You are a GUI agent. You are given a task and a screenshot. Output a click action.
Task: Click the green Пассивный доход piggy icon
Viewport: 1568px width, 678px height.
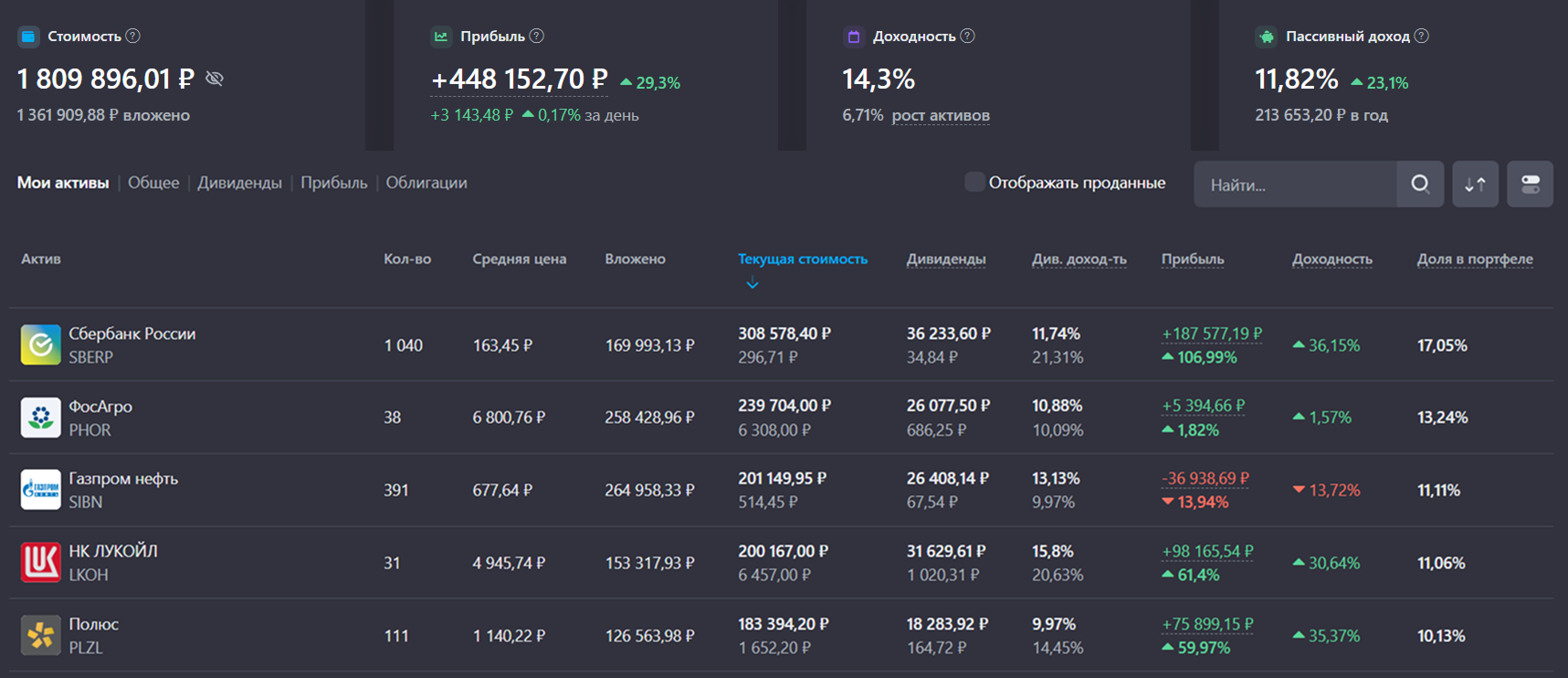1267,37
